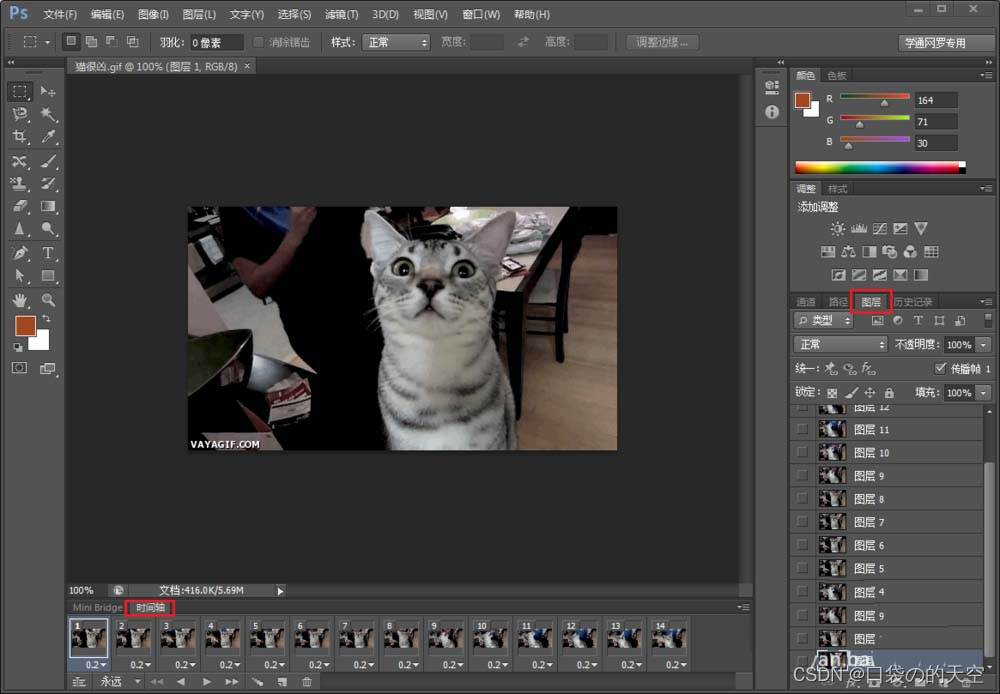Switch to the 历史记录 tab
The width and height of the screenshot is (1000, 694).
point(913,302)
